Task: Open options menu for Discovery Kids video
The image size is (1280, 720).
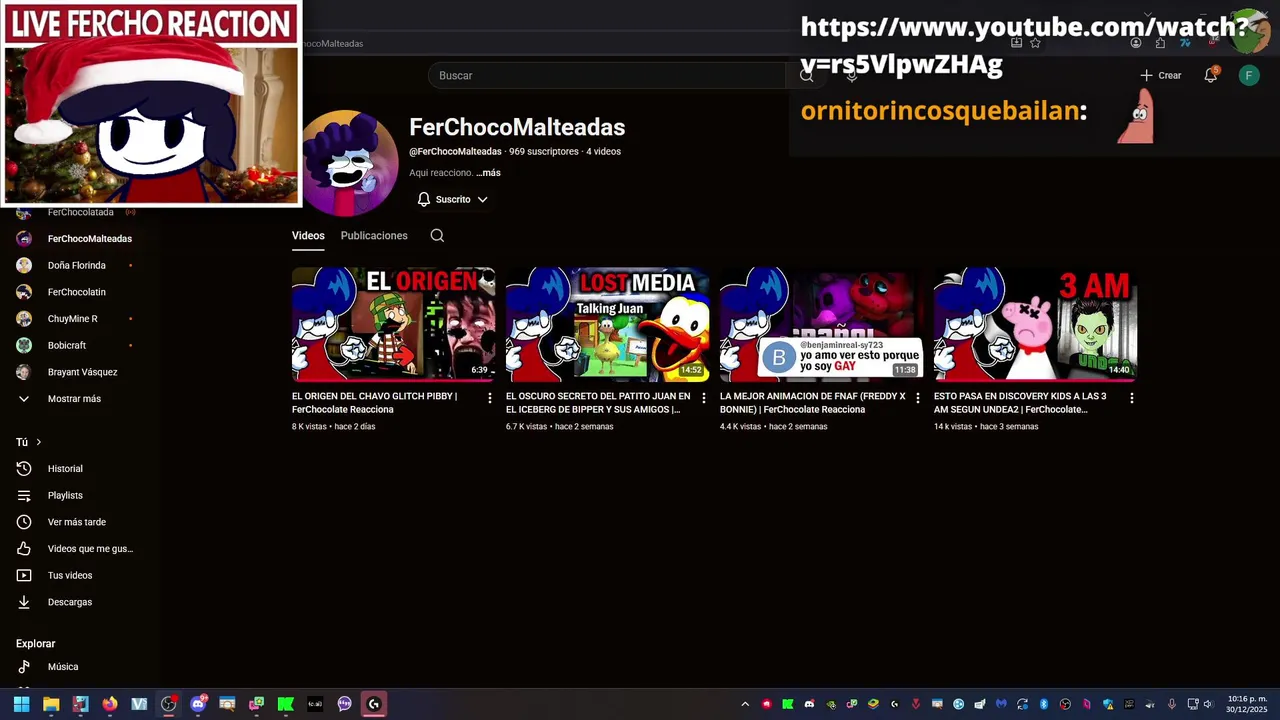Action: click(1132, 398)
